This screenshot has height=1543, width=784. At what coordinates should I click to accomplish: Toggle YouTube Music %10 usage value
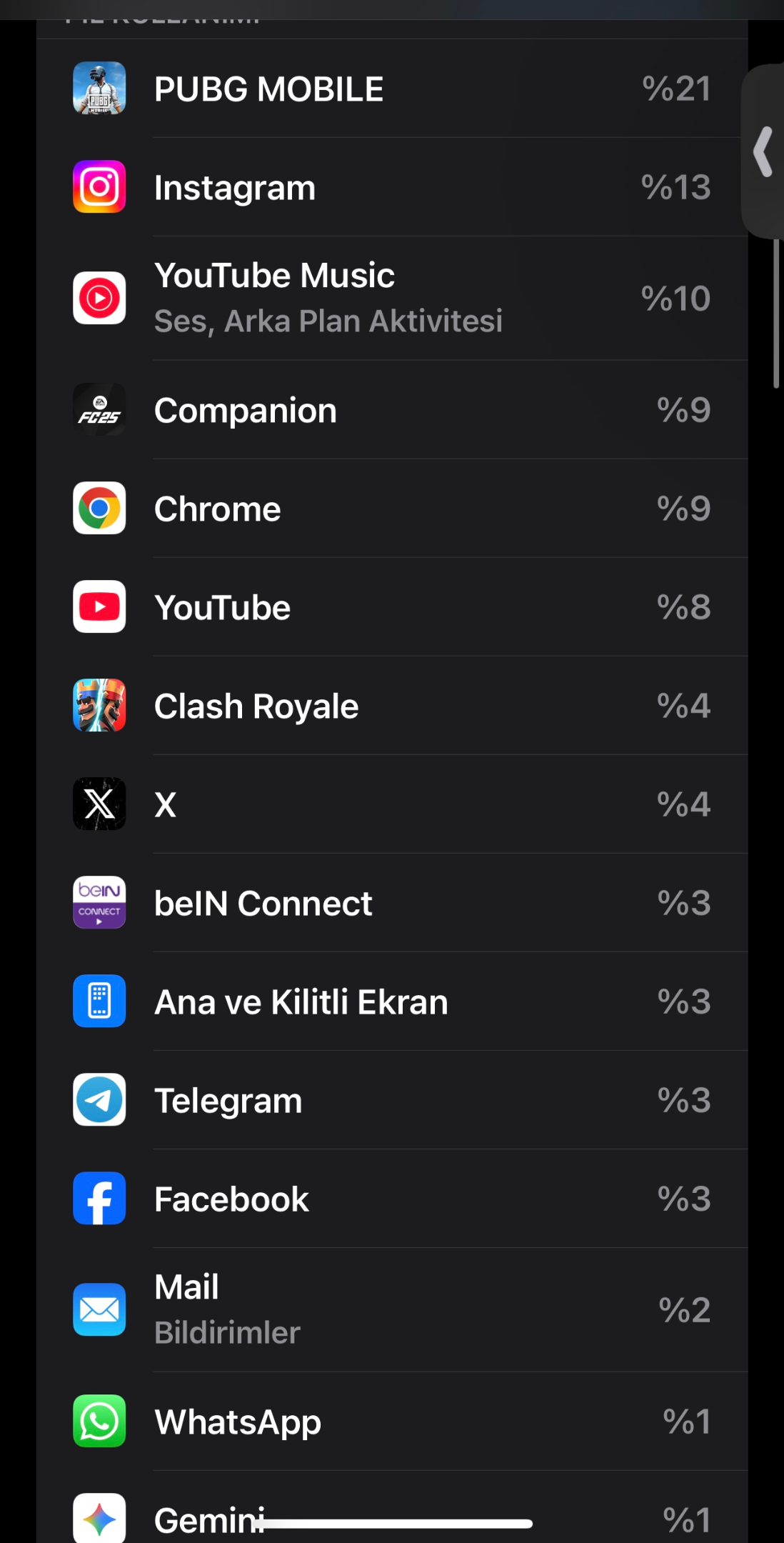676,299
